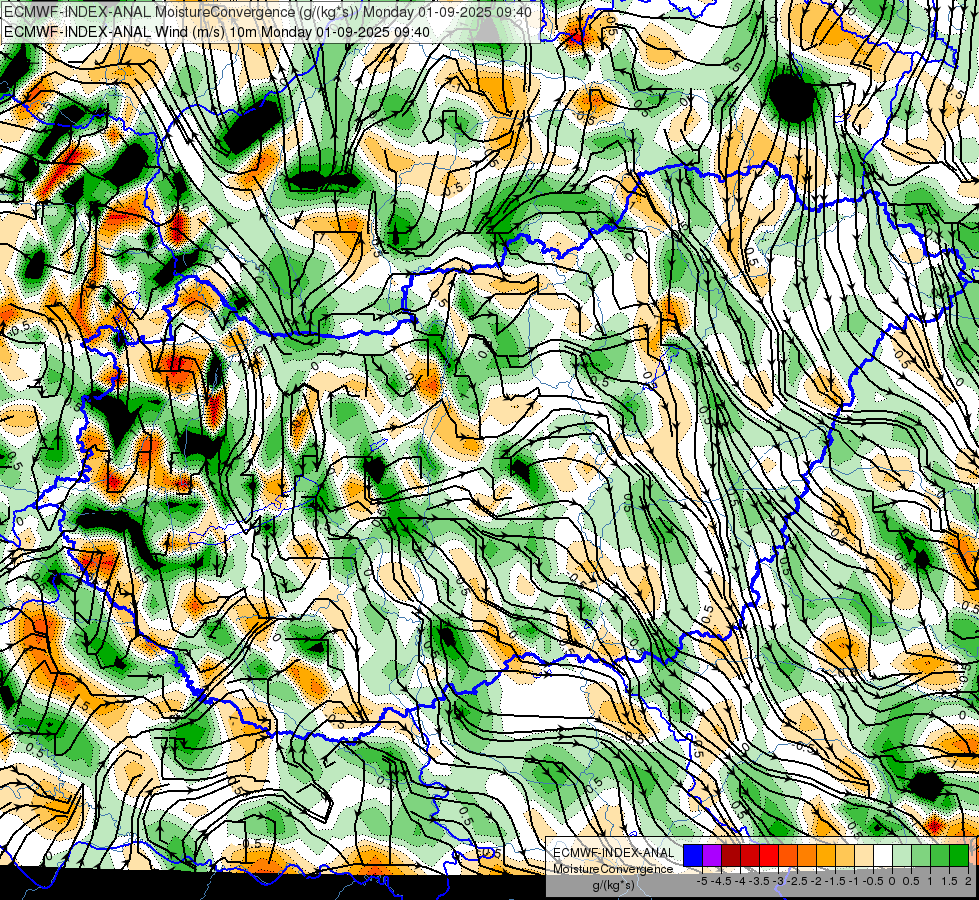Click the legend label MoistureConvergence
This screenshot has height=900, width=979.
[613, 869]
